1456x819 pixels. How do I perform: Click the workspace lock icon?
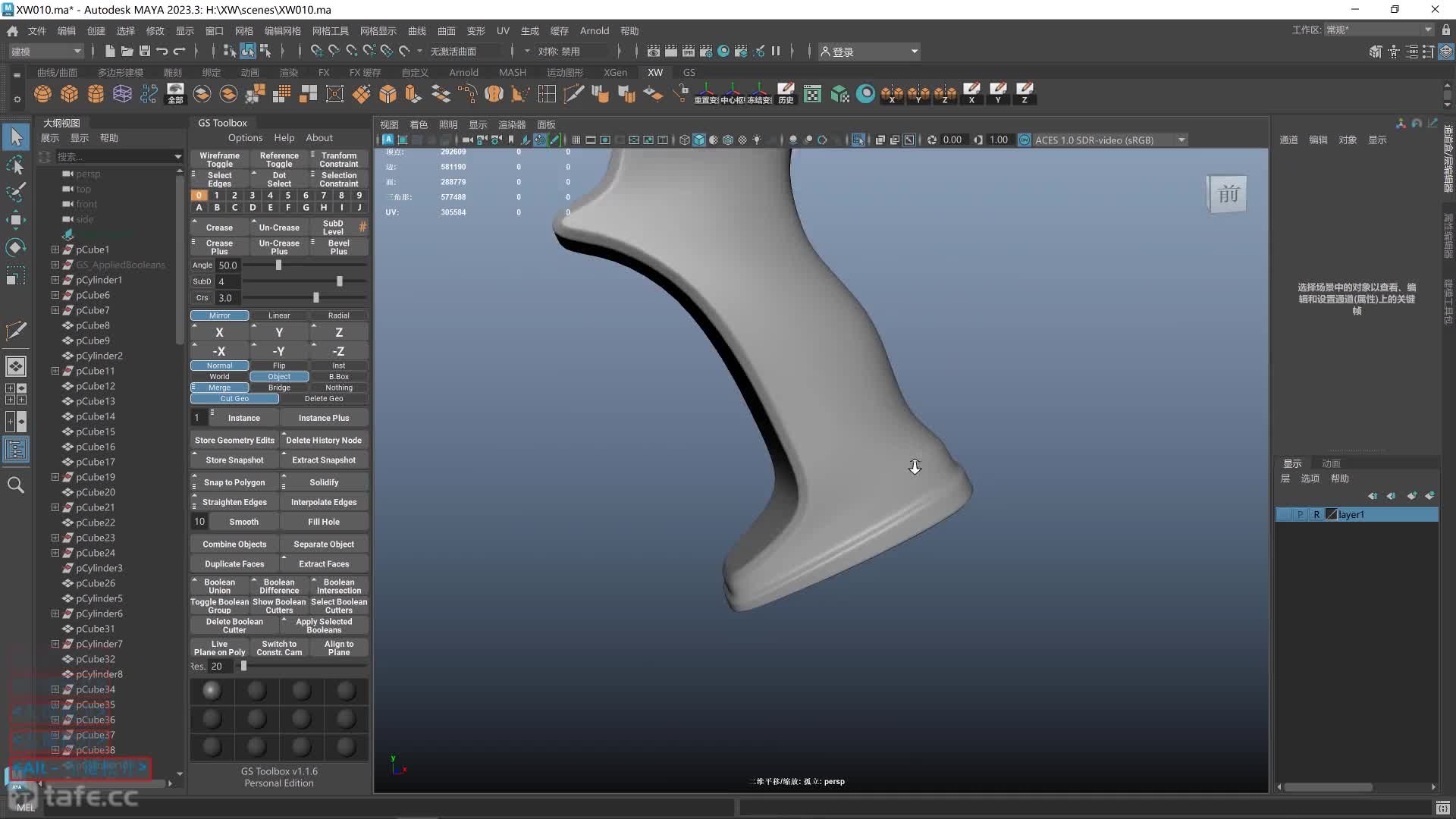1446,30
